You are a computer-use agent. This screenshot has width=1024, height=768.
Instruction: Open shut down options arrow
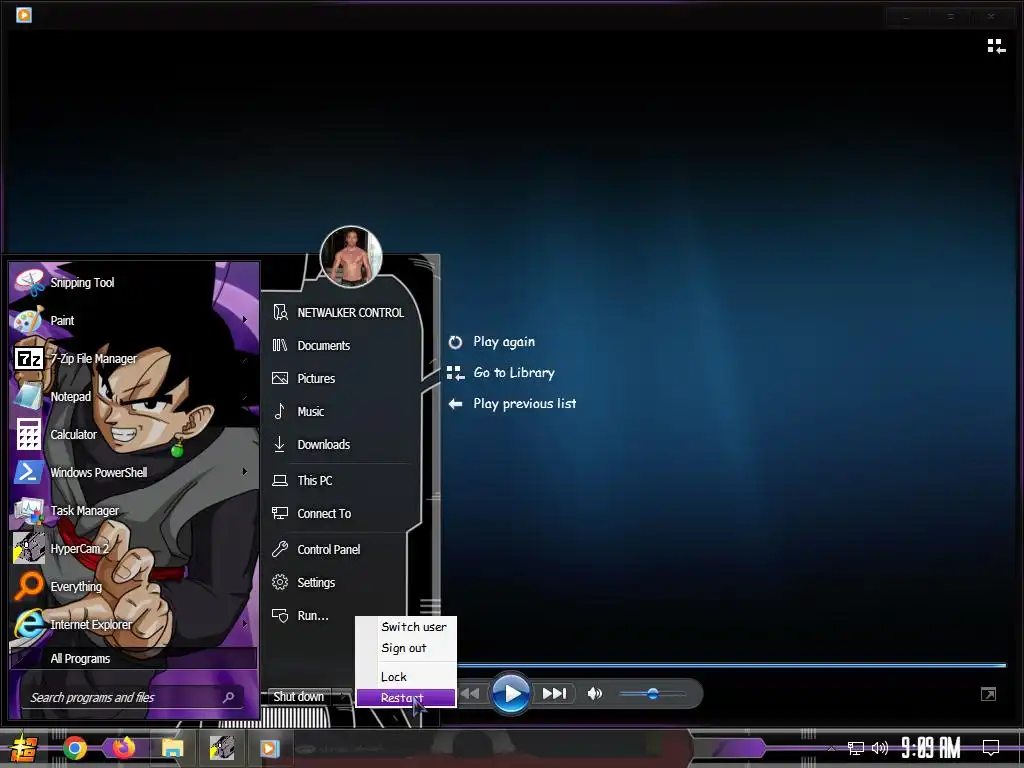coord(342,697)
